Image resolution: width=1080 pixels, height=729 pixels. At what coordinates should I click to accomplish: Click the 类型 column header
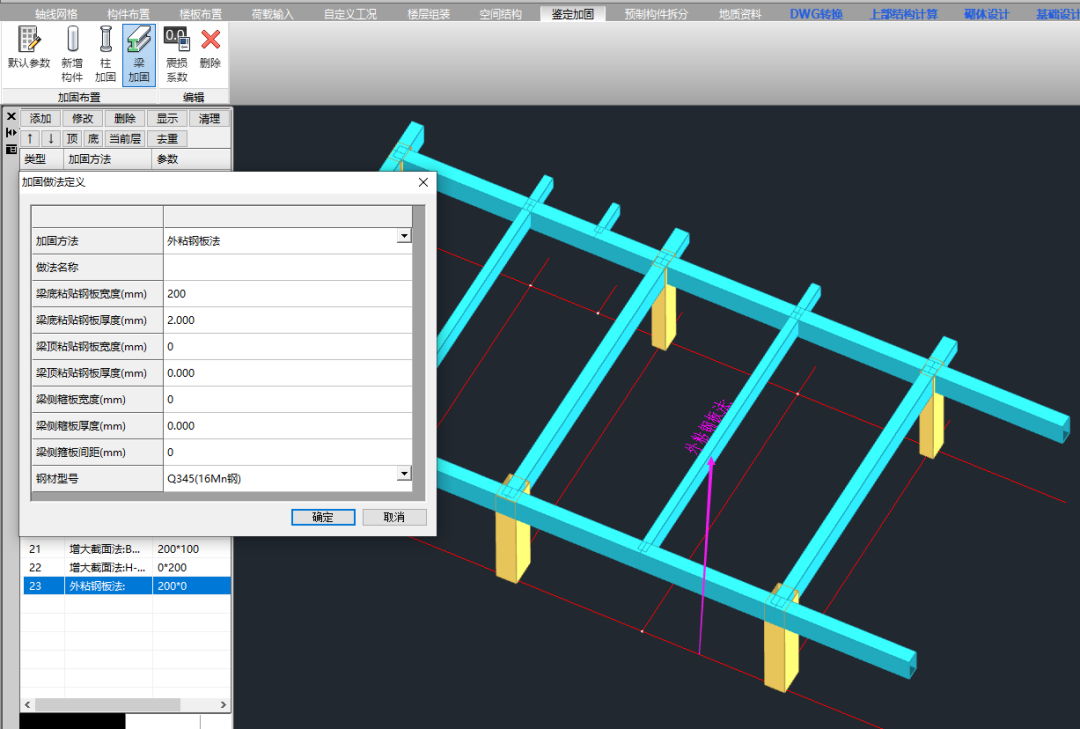pos(41,159)
